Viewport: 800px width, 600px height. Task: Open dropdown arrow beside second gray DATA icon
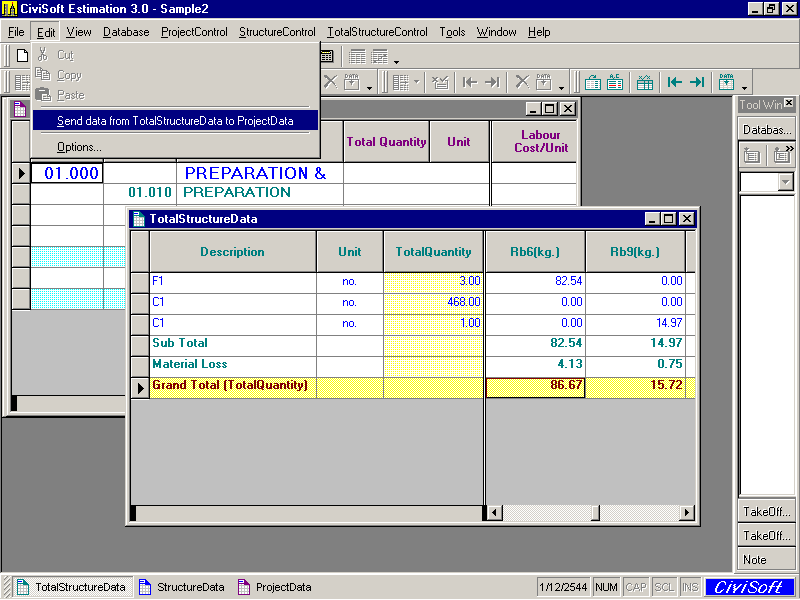[561, 88]
